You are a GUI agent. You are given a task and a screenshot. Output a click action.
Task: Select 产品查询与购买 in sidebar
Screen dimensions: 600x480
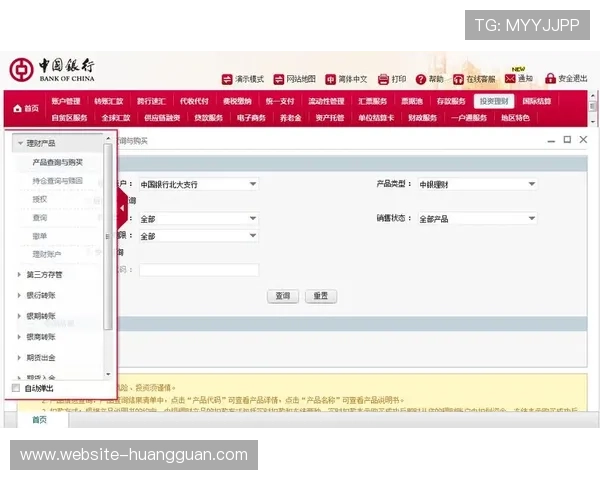57,162
